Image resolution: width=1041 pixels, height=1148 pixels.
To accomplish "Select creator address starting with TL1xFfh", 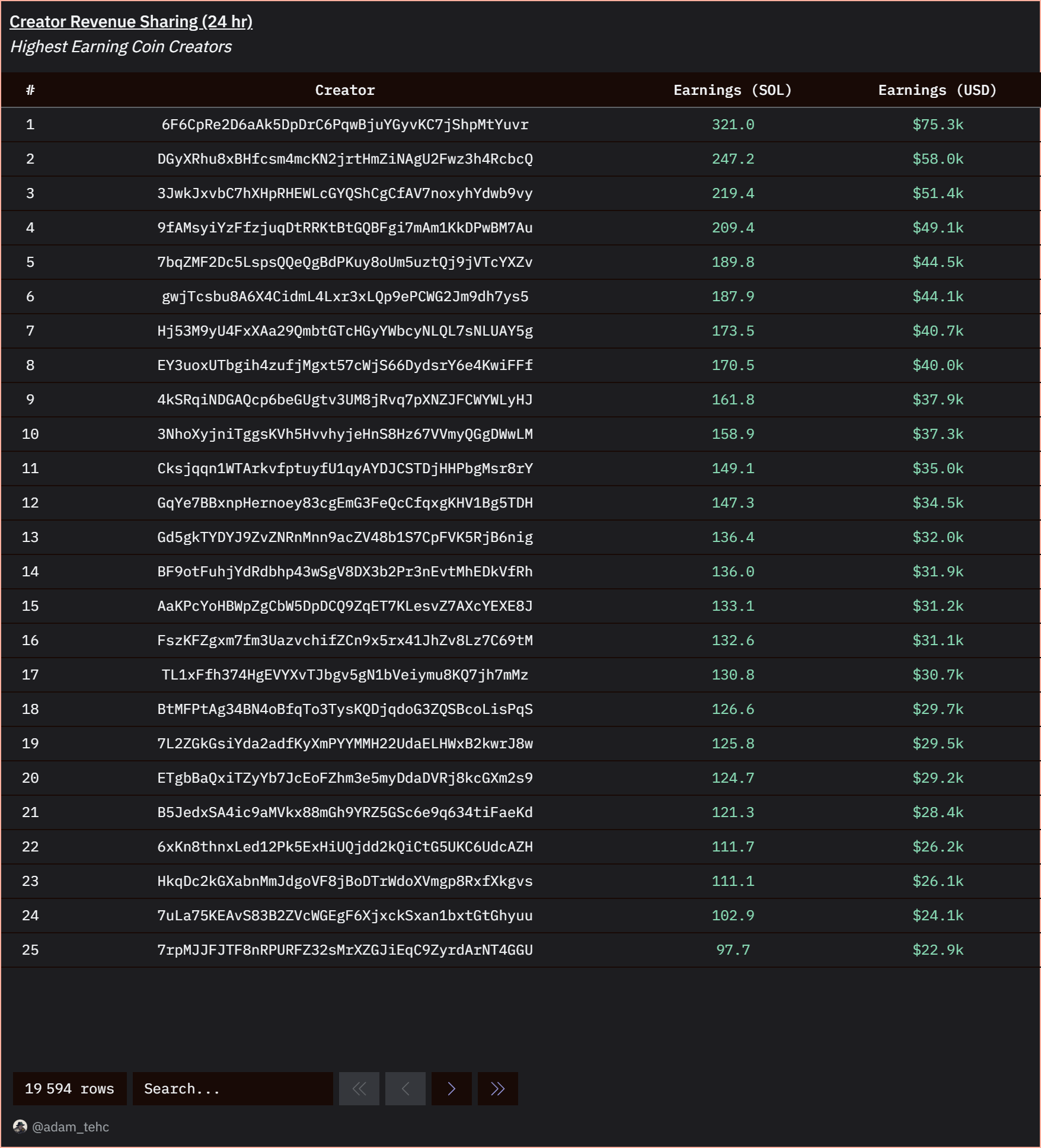I will coord(344,675).
